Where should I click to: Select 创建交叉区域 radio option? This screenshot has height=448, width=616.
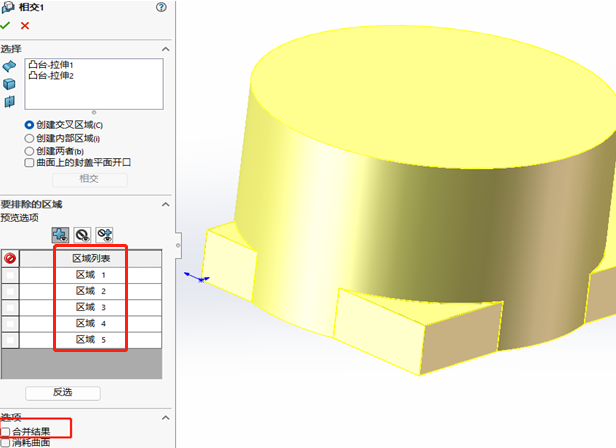[x=29, y=125]
